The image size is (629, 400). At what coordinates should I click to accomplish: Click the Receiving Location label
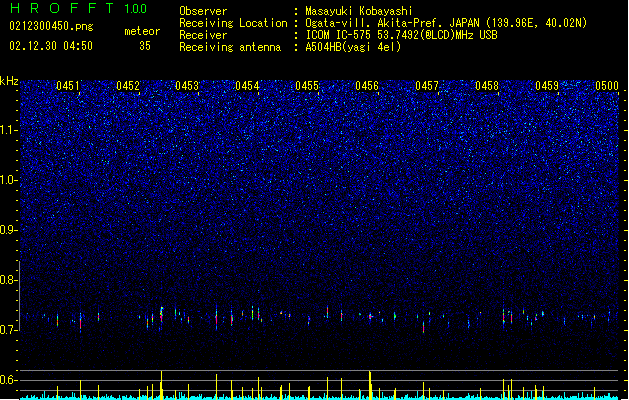(233, 23)
